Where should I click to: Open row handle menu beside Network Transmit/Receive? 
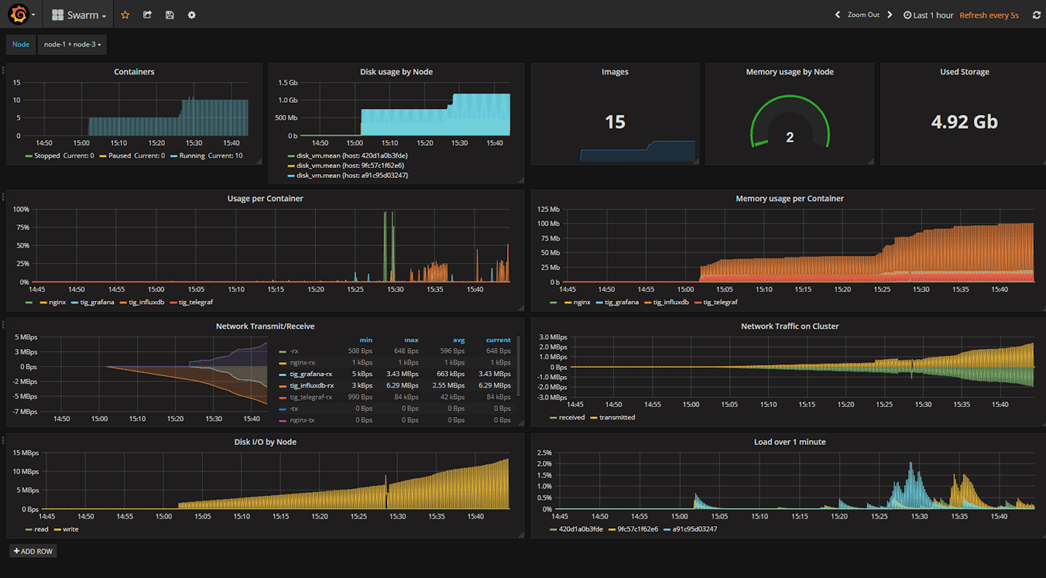3,324
